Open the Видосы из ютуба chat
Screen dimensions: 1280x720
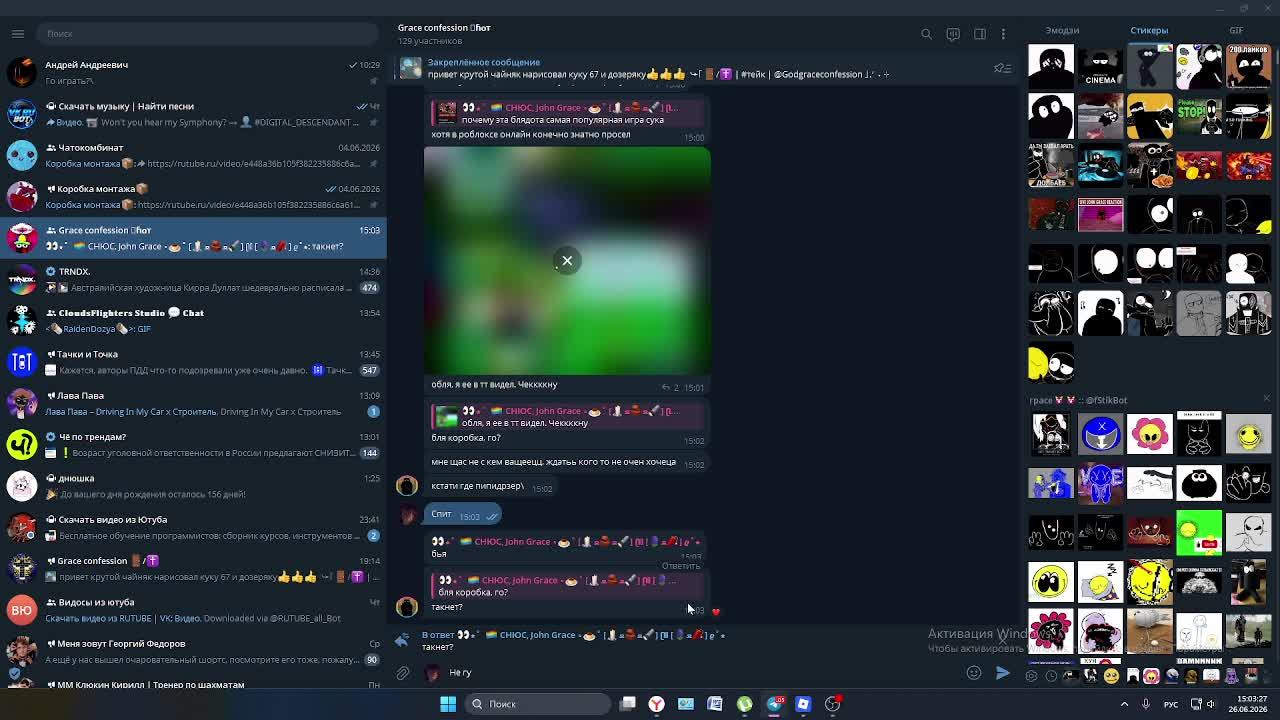pos(193,610)
